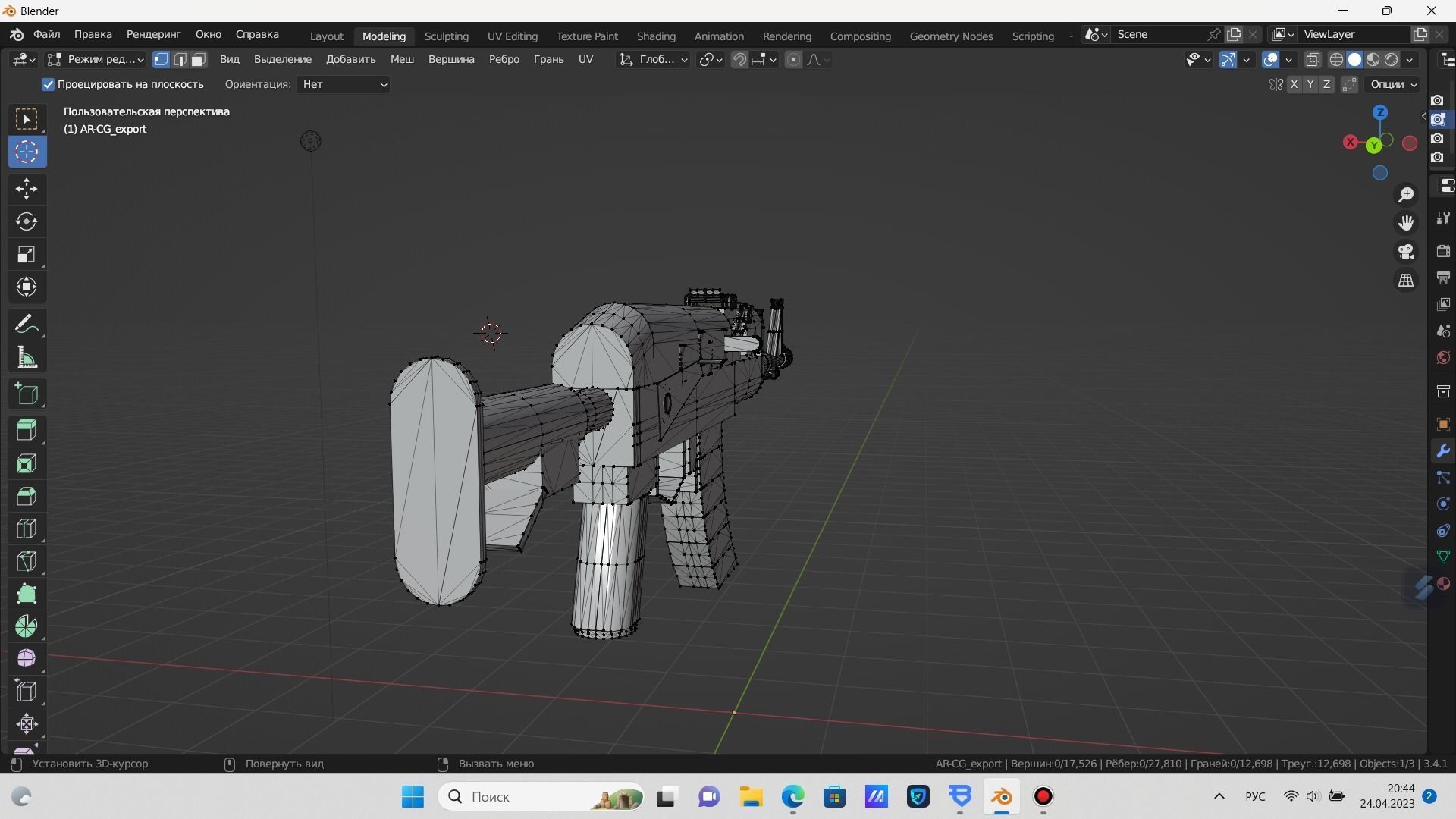
Task: Select the Scale tool
Action: [27, 254]
